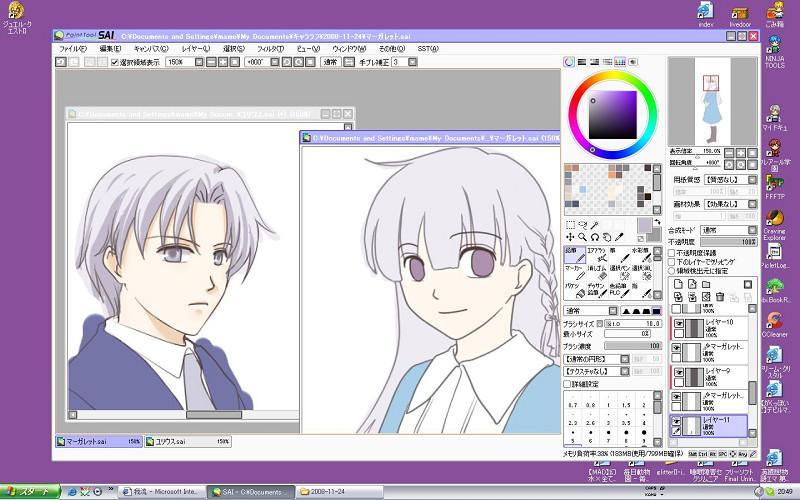The height and width of the screenshot is (500, 800).
Task: Open the brush mode 通常 dropdown
Action: click(613, 311)
